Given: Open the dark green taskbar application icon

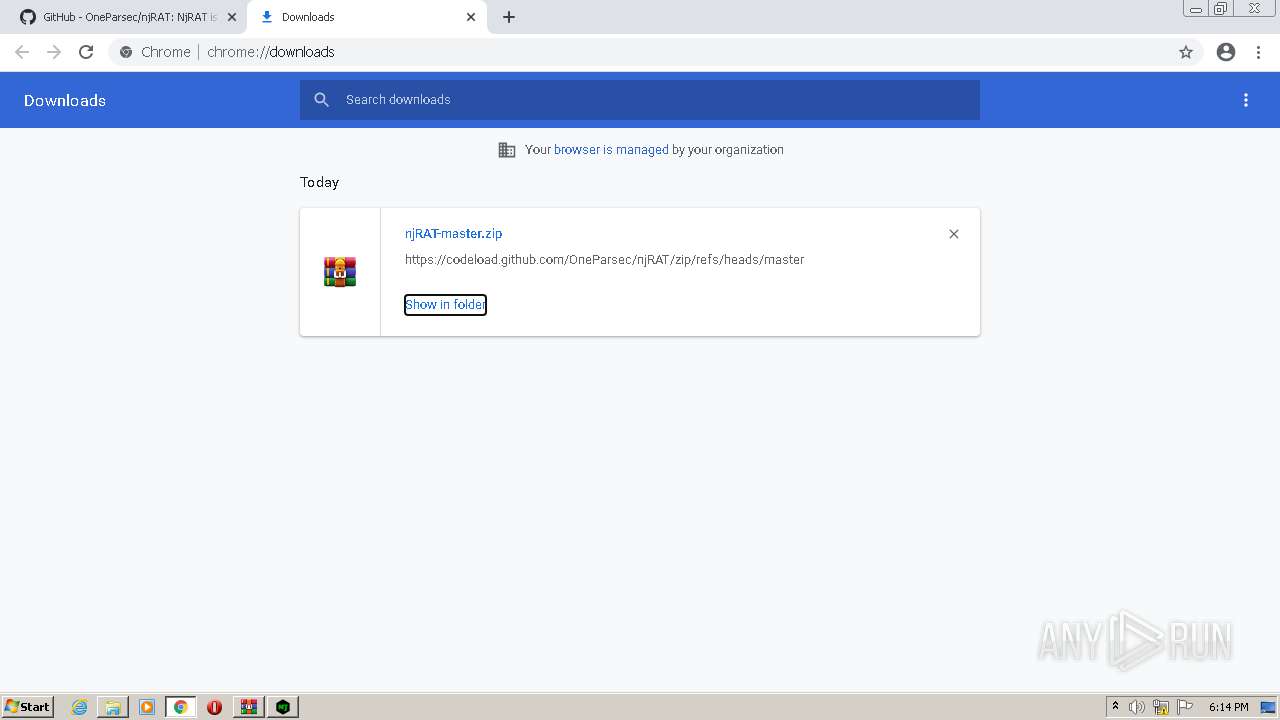Looking at the screenshot, I should pos(284,707).
